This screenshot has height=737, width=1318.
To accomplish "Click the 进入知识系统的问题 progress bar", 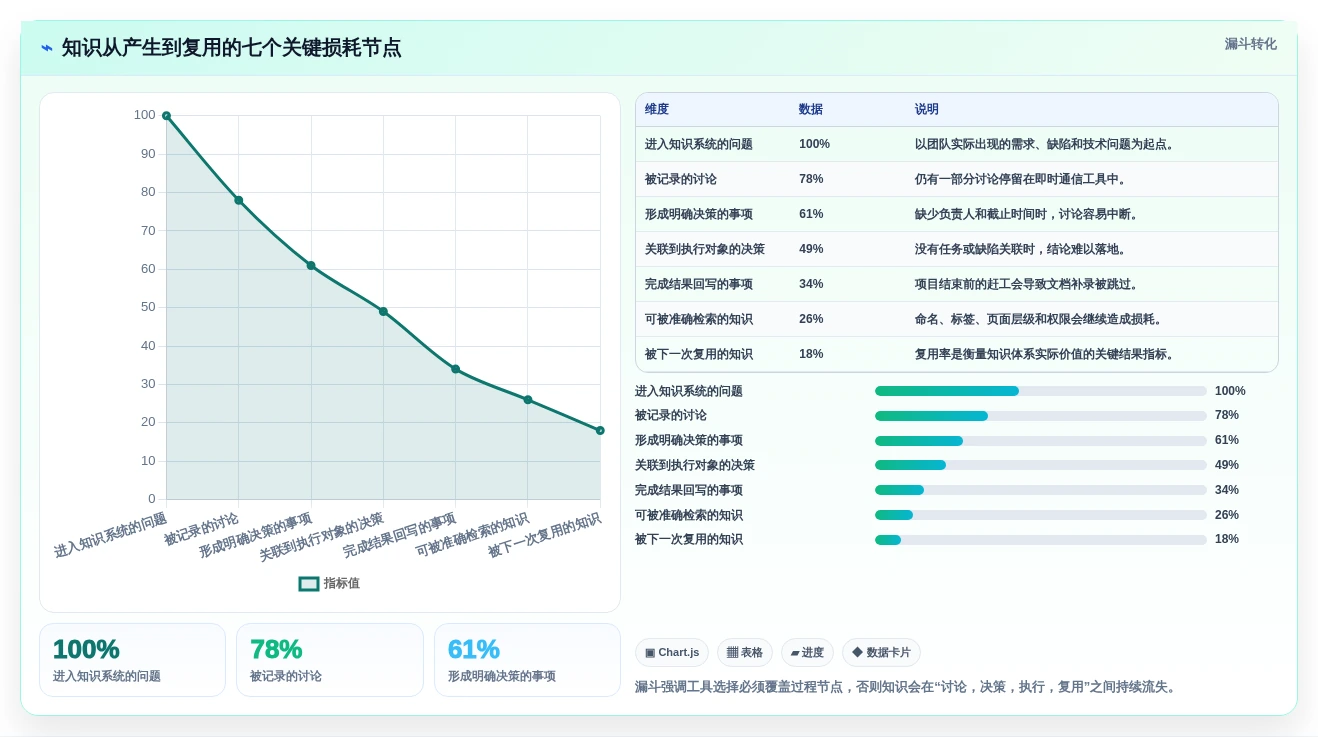I will click(1041, 391).
